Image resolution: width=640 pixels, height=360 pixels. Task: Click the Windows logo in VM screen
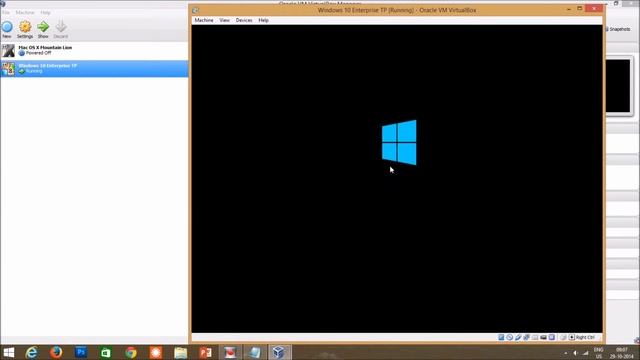[x=399, y=142]
